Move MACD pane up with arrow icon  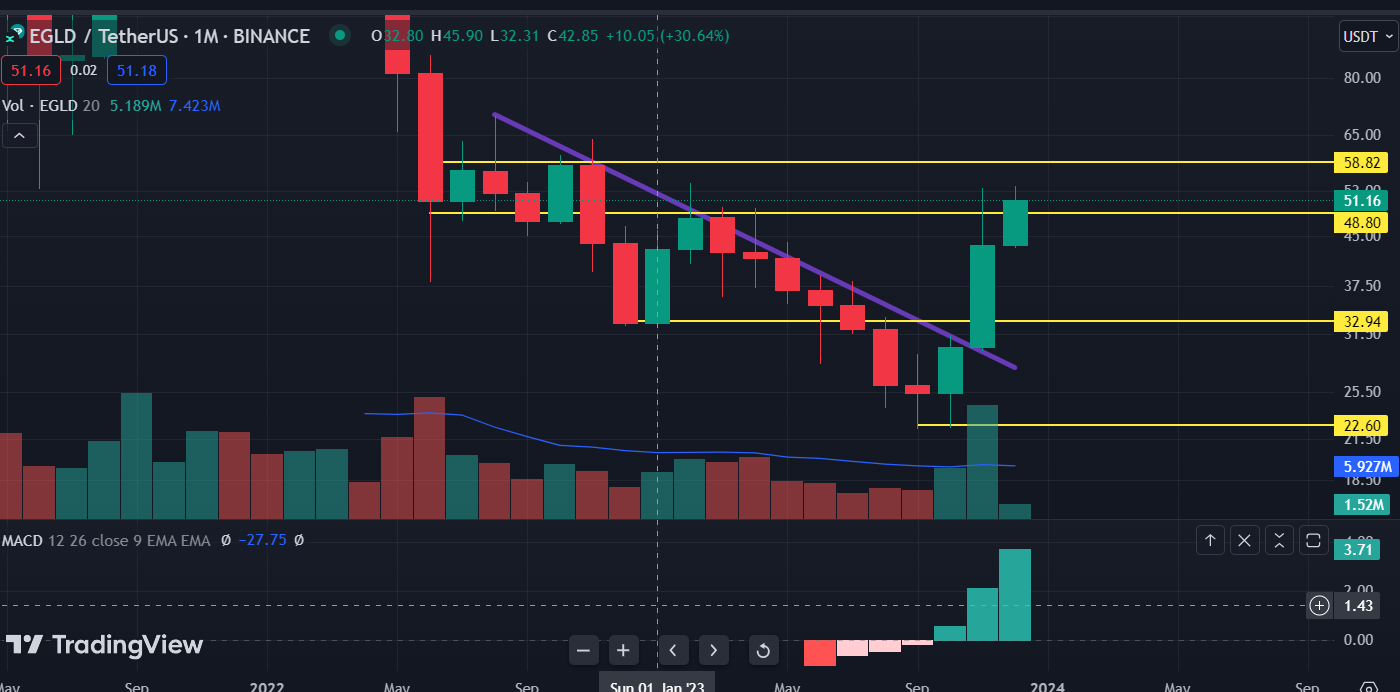[x=1210, y=541]
